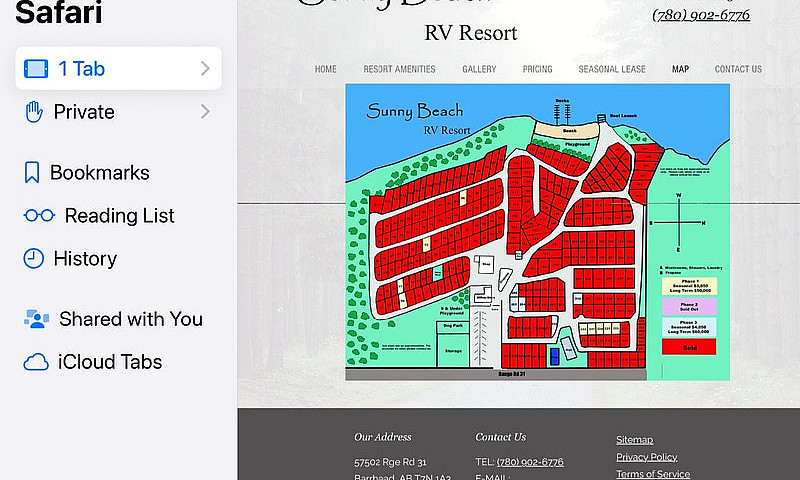The width and height of the screenshot is (800, 480).
Task: Click the compass rose on the map
Action: click(679, 223)
